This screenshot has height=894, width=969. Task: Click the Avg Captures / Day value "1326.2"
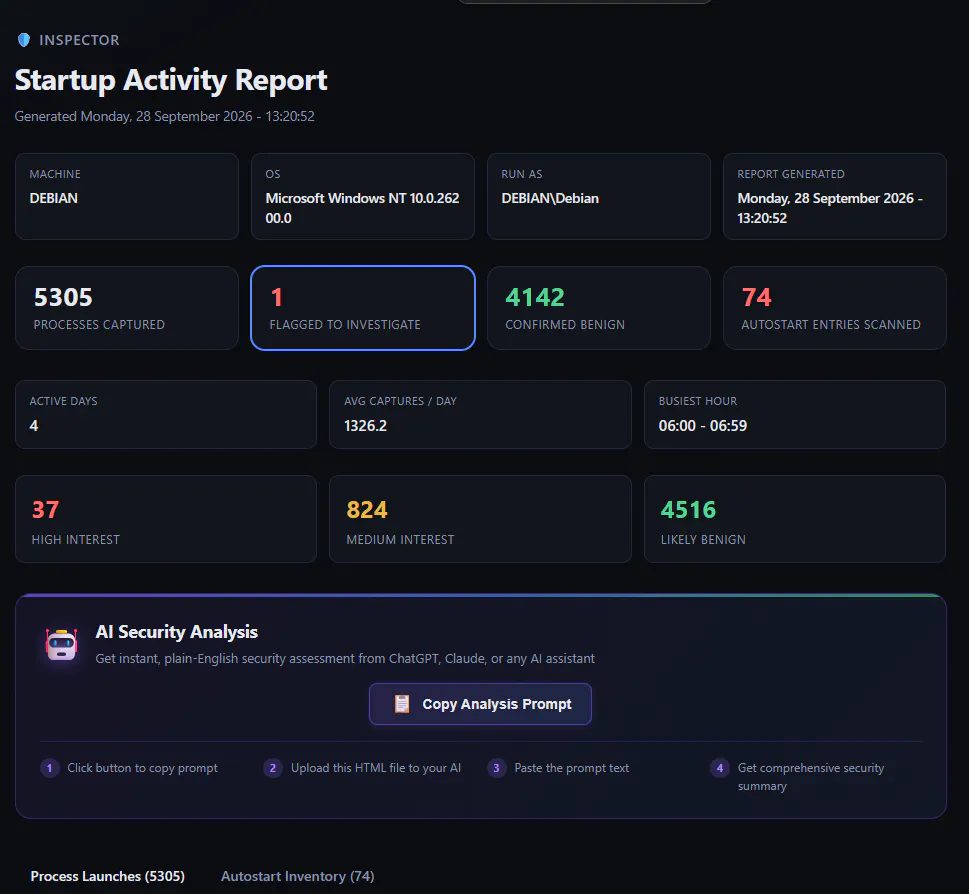click(365, 426)
